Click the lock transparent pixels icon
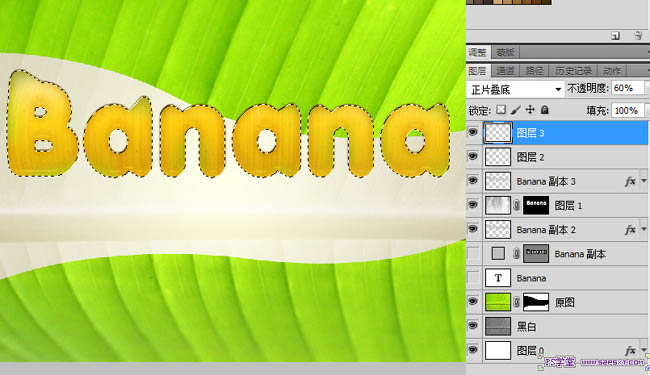Image resolution: width=650 pixels, height=375 pixels. 501,110
